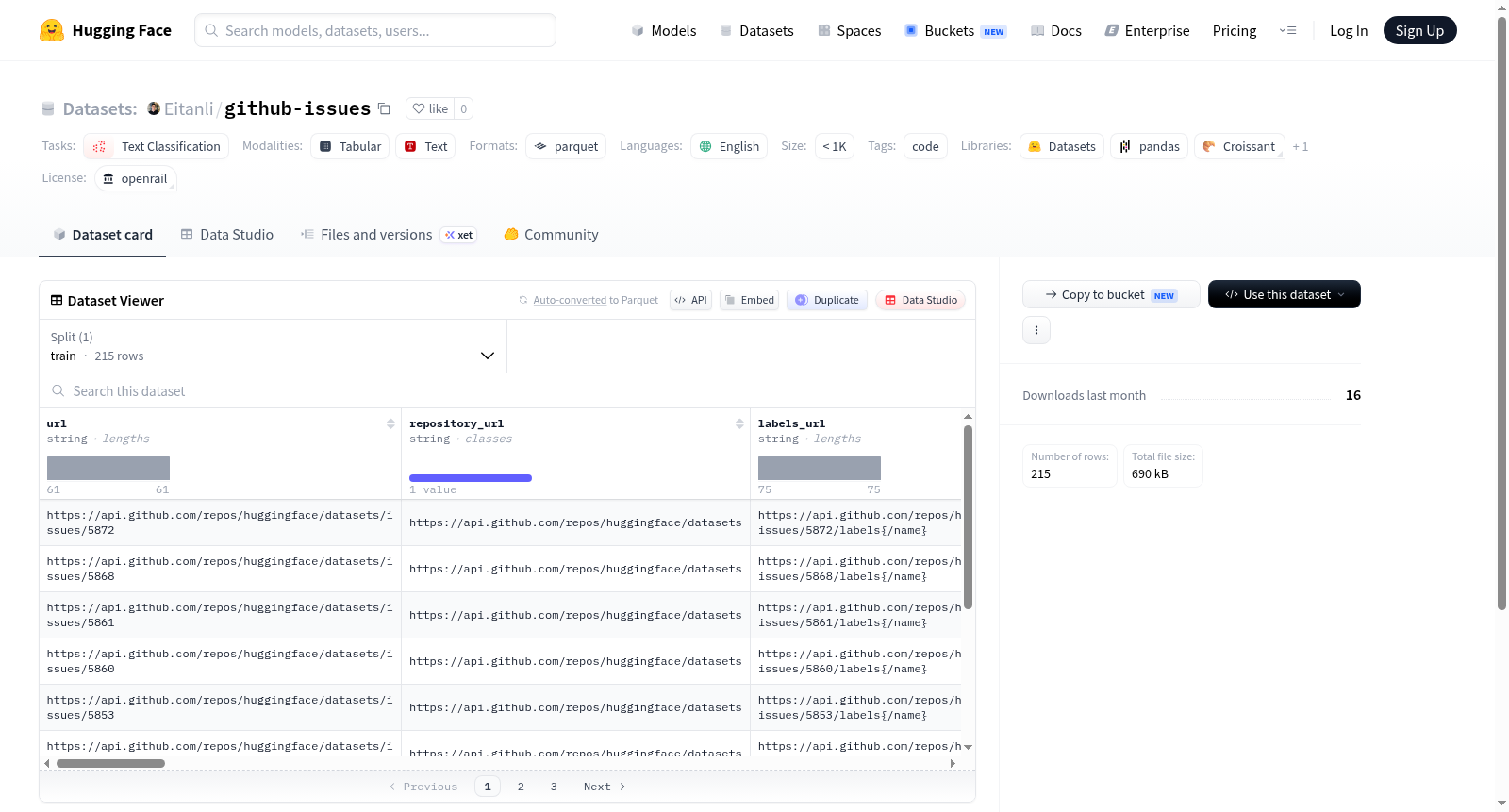Click the Duplicate button
1509x812 pixels.
(826, 300)
